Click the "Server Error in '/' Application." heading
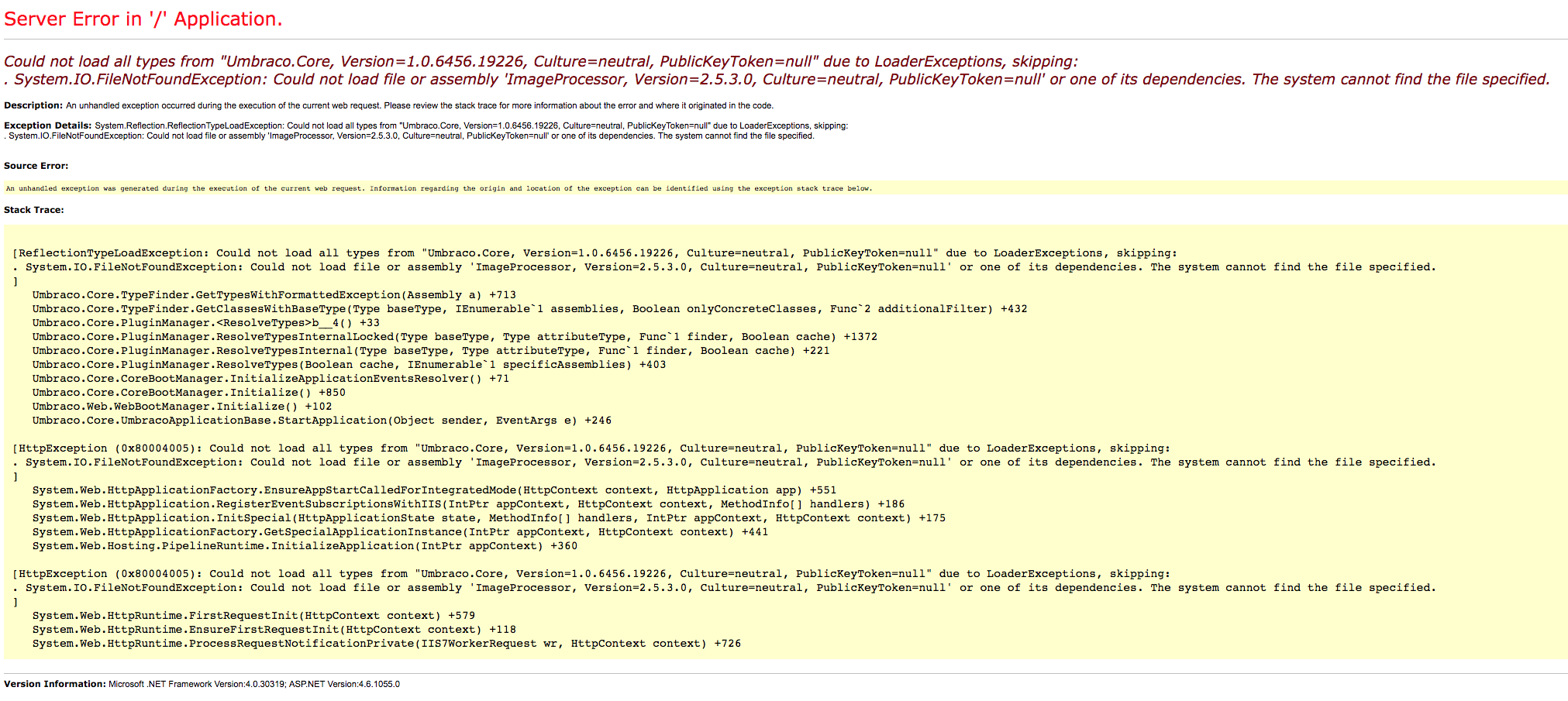1568x701 pixels. coord(143,19)
